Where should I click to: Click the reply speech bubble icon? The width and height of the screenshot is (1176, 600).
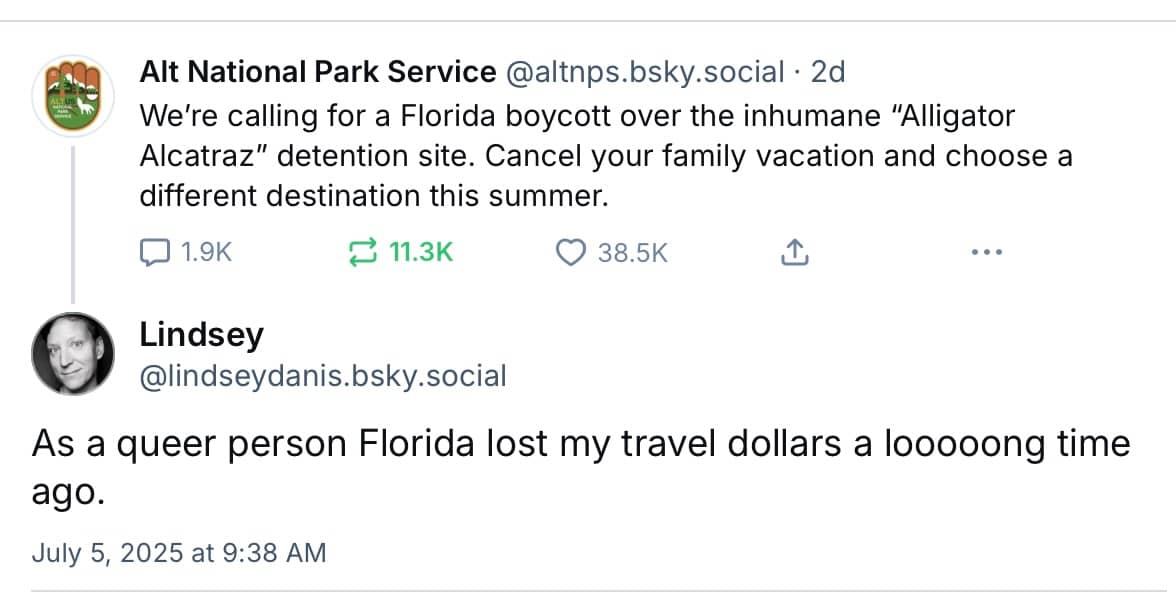(x=153, y=253)
